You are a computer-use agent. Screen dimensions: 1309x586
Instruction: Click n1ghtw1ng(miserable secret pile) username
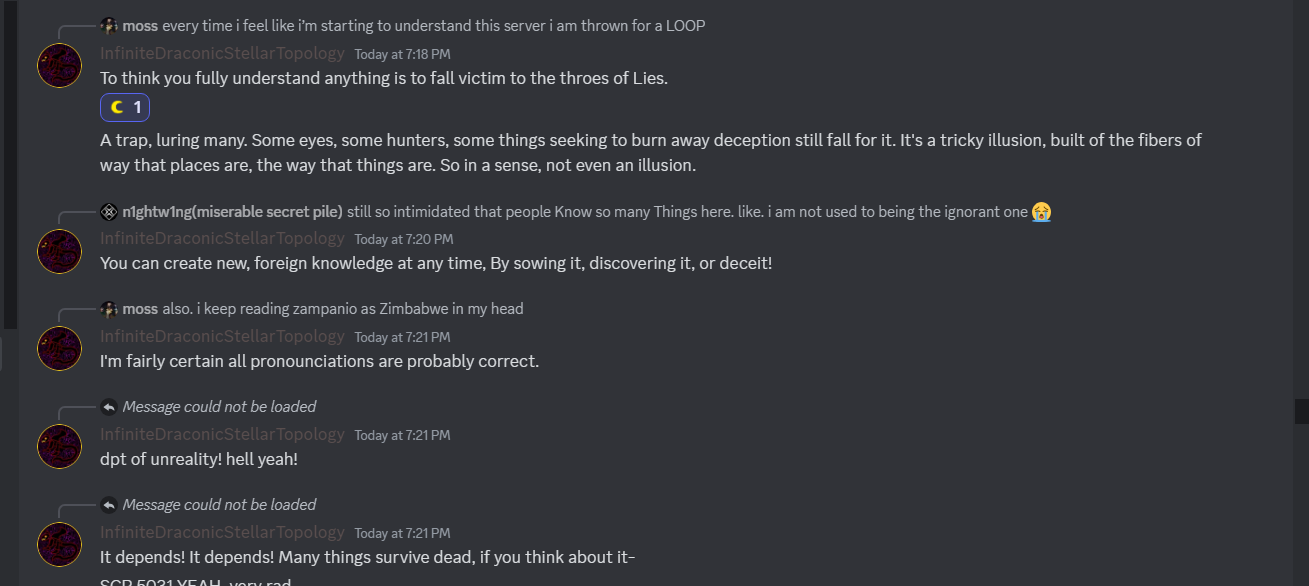233,211
